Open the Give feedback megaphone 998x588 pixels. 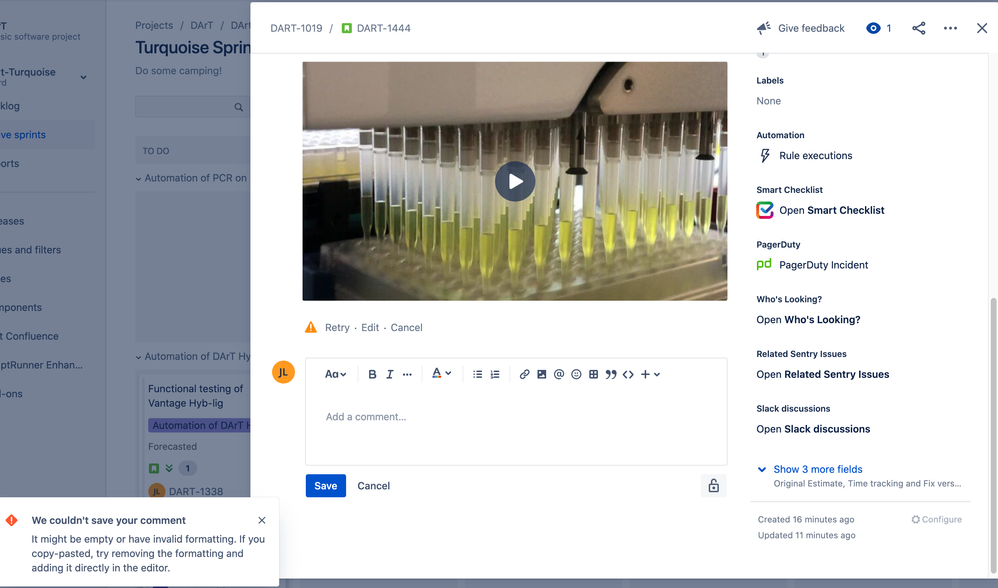(801, 28)
